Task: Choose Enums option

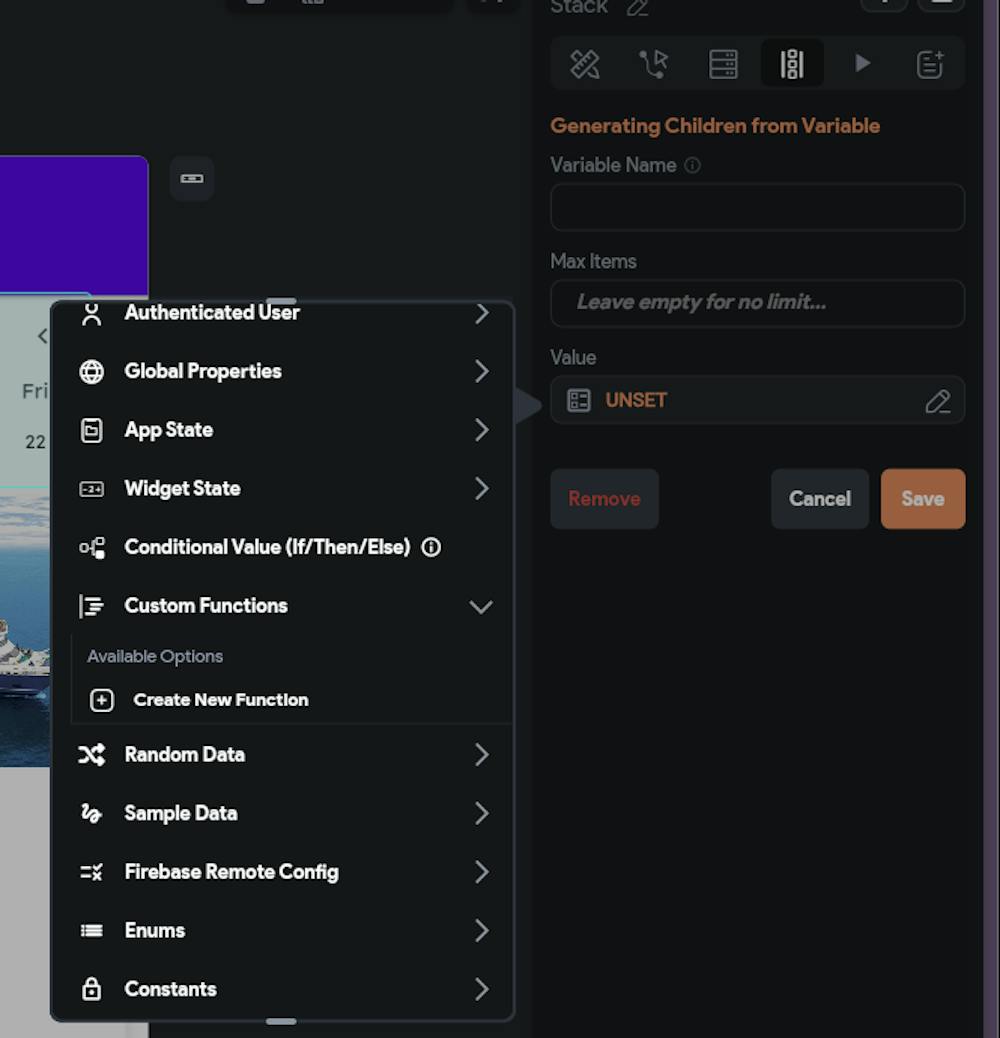Action: 283,930
